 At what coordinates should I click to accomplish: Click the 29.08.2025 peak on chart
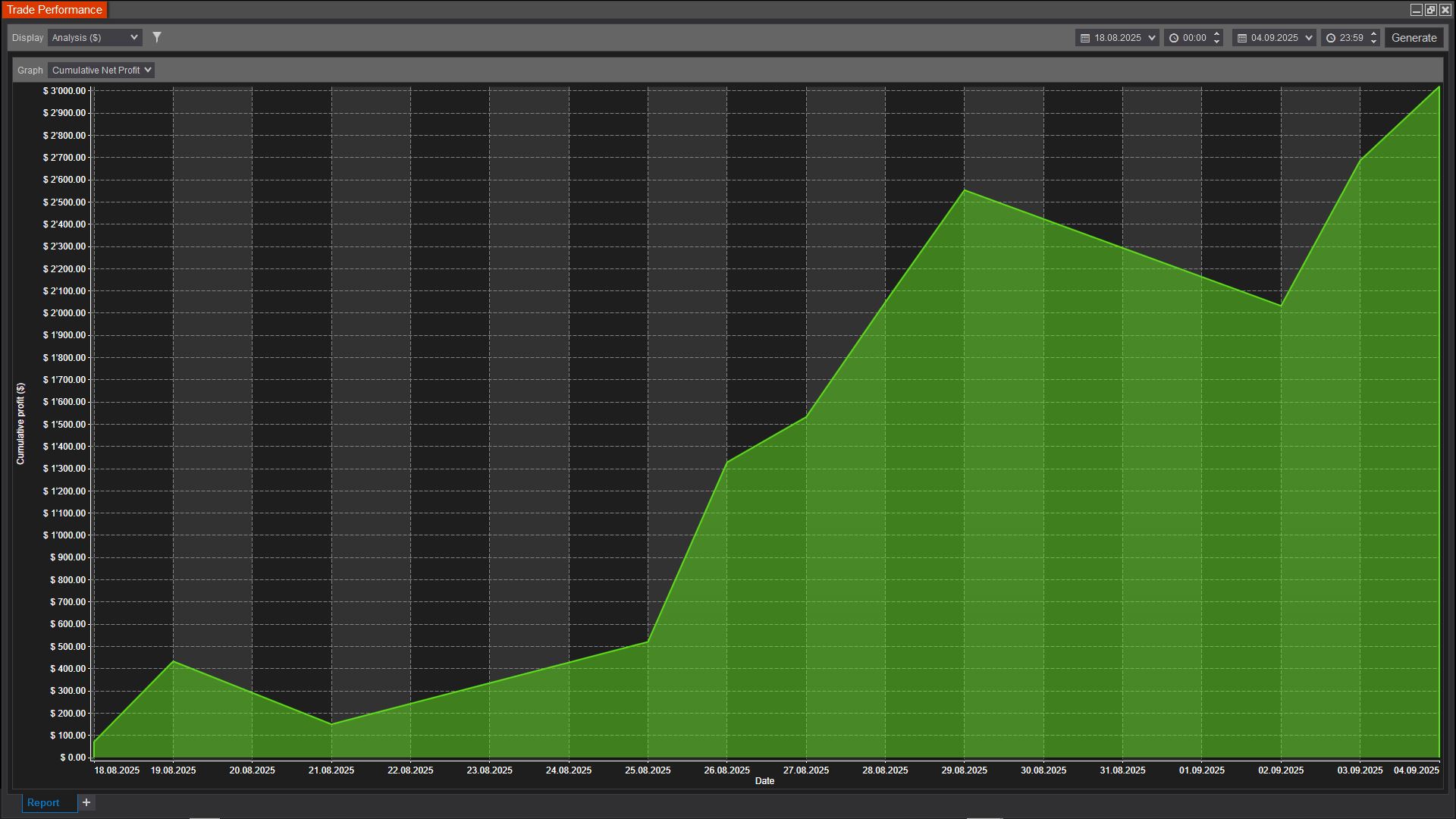coord(965,190)
